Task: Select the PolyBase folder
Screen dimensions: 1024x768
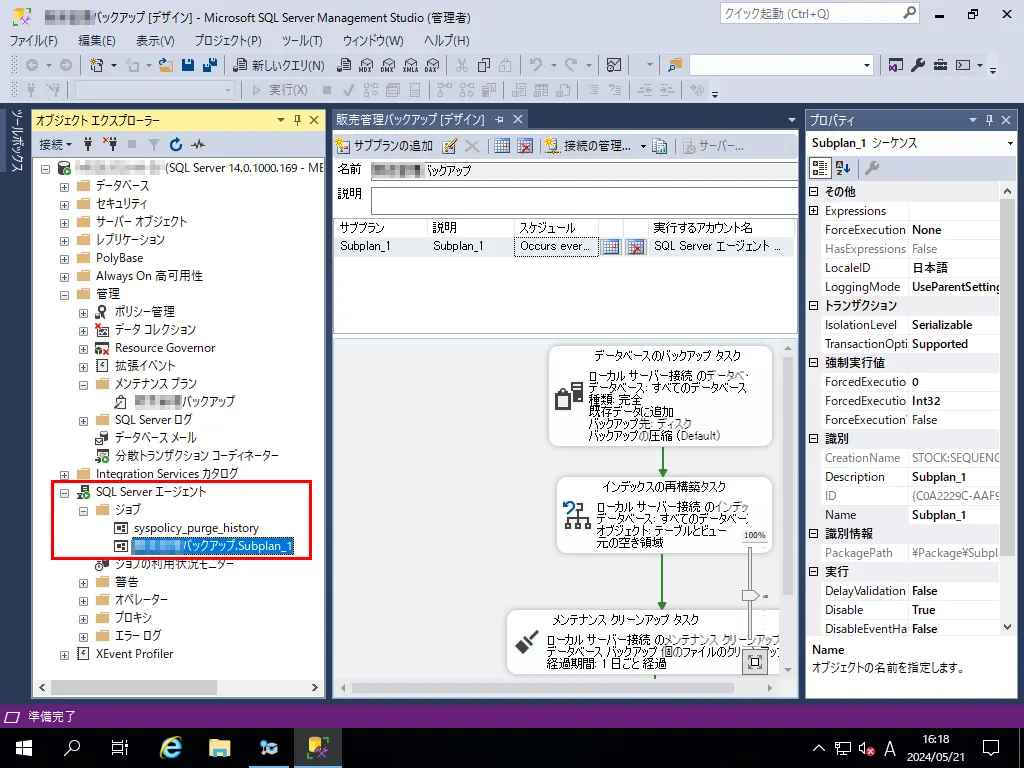Action: click(x=120, y=258)
